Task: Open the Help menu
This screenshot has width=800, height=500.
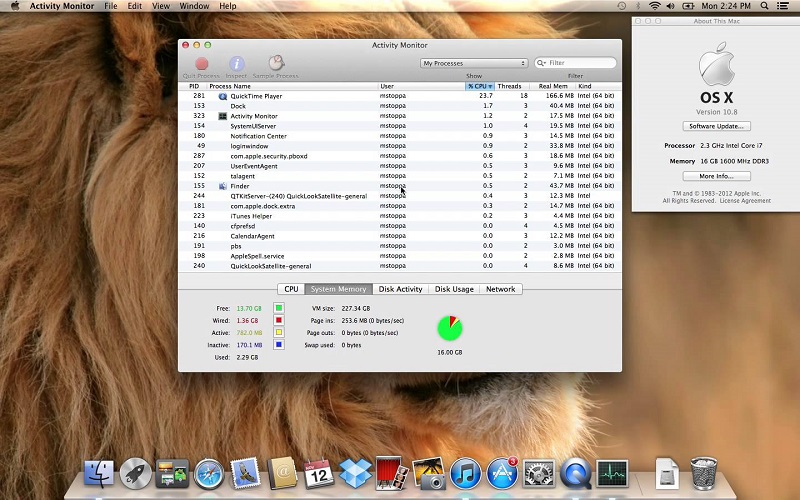Action: [x=228, y=6]
